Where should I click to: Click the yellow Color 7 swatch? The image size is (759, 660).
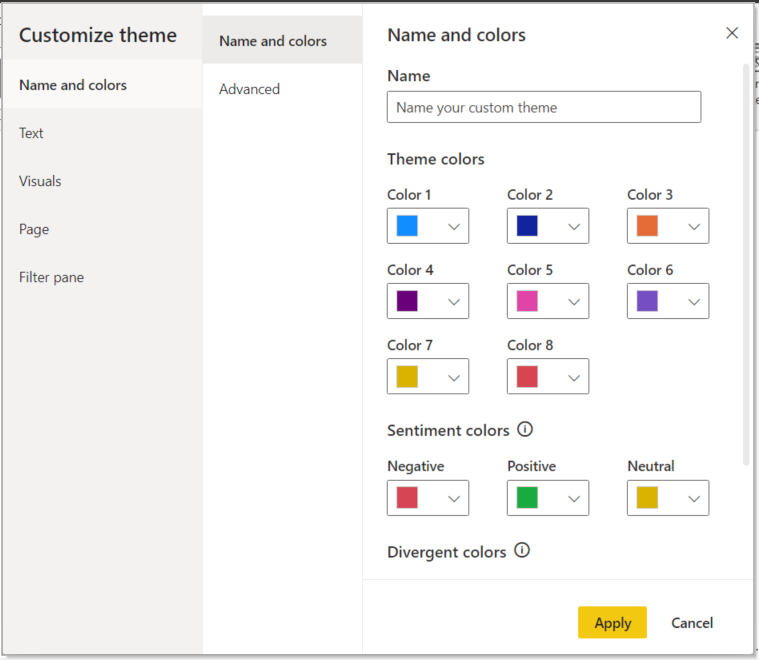point(407,376)
